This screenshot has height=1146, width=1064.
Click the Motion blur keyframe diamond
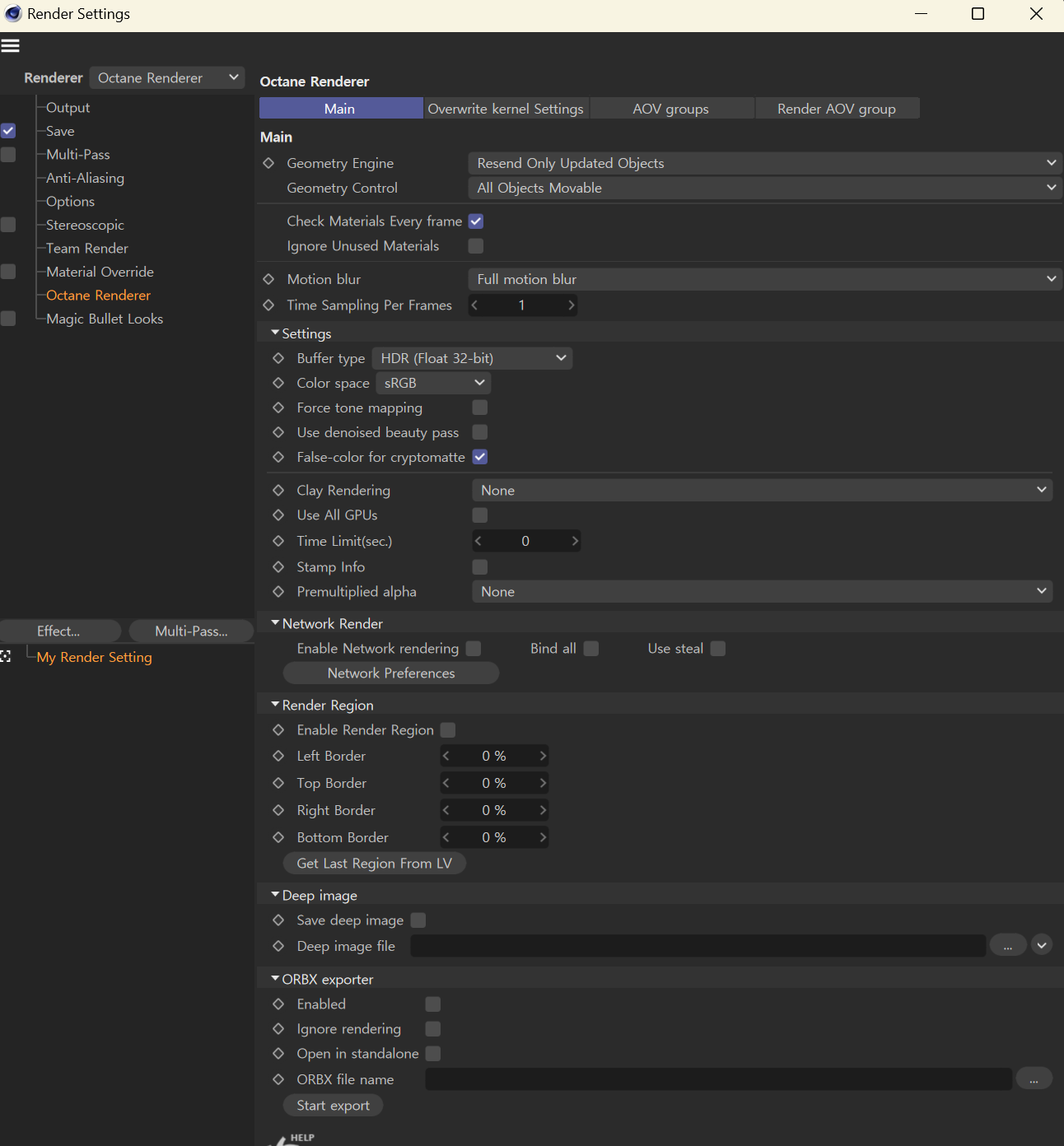268,279
